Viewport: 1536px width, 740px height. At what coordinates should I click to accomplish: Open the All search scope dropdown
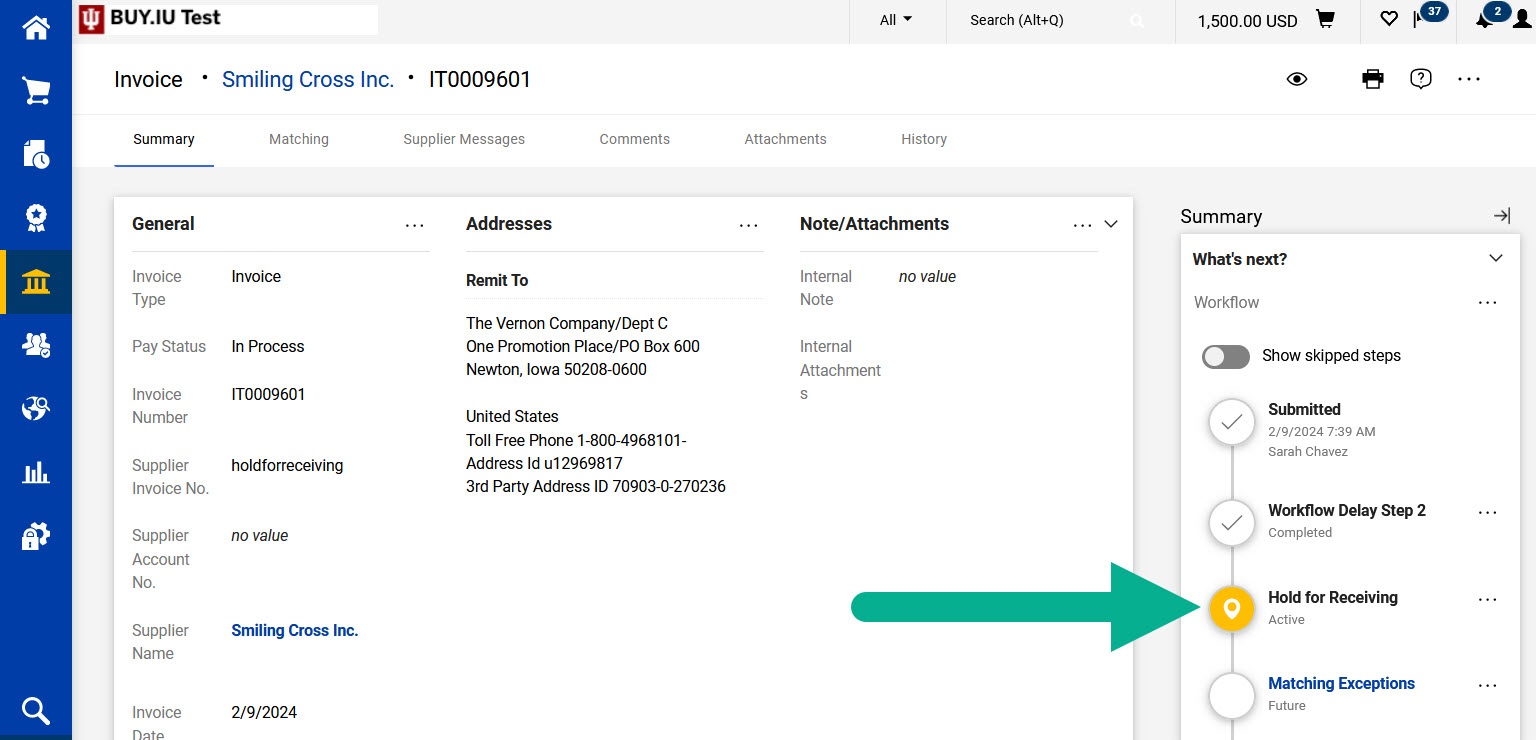896,20
